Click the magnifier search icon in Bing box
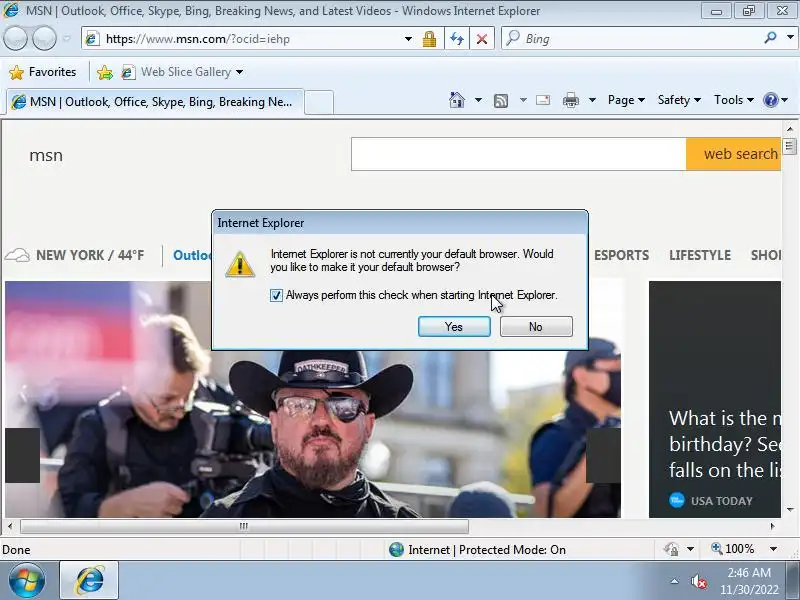This screenshot has width=800, height=600. 770,38
